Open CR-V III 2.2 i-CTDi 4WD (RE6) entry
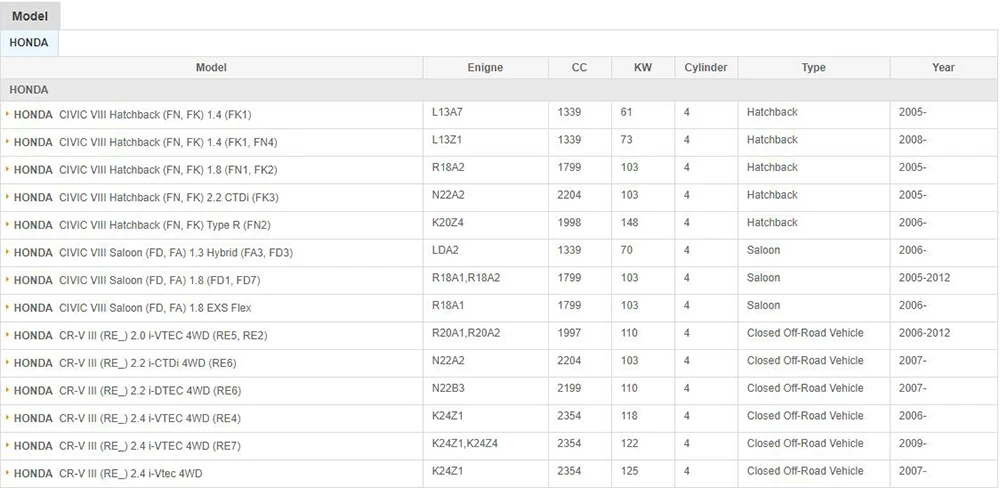 click(125, 363)
